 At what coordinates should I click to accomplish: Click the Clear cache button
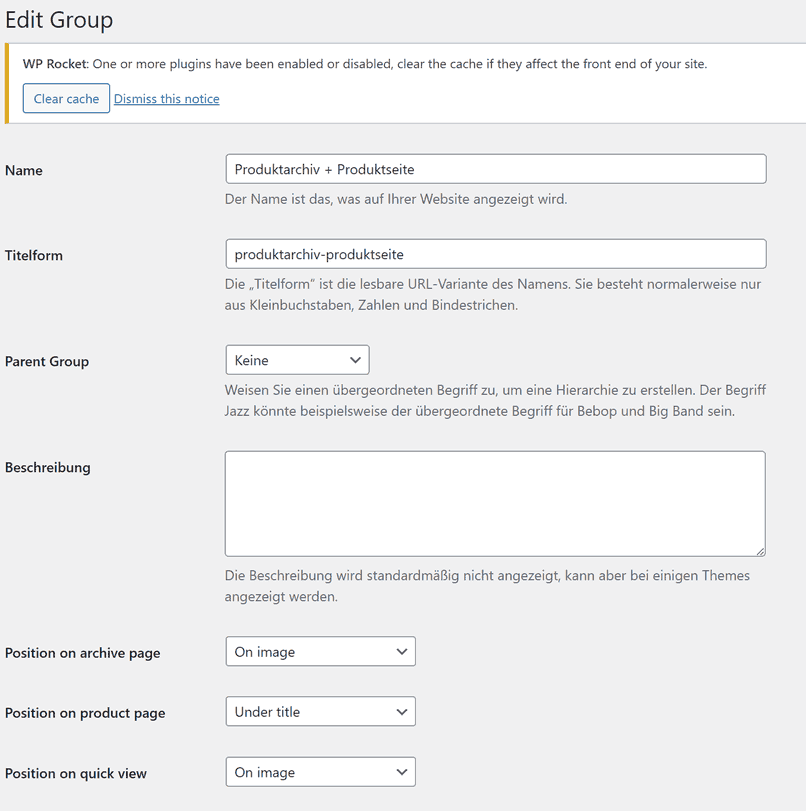pos(66,99)
